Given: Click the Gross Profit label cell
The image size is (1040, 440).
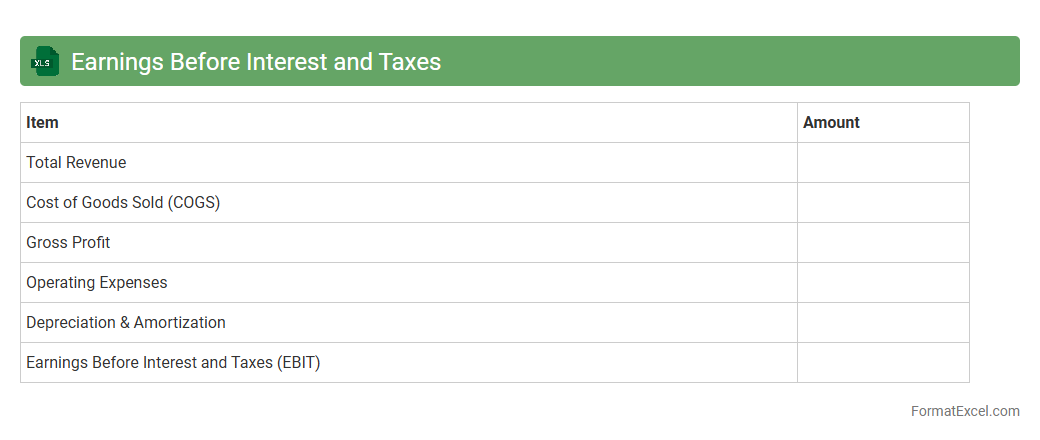Looking at the screenshot, I should (x=68, y=242).
